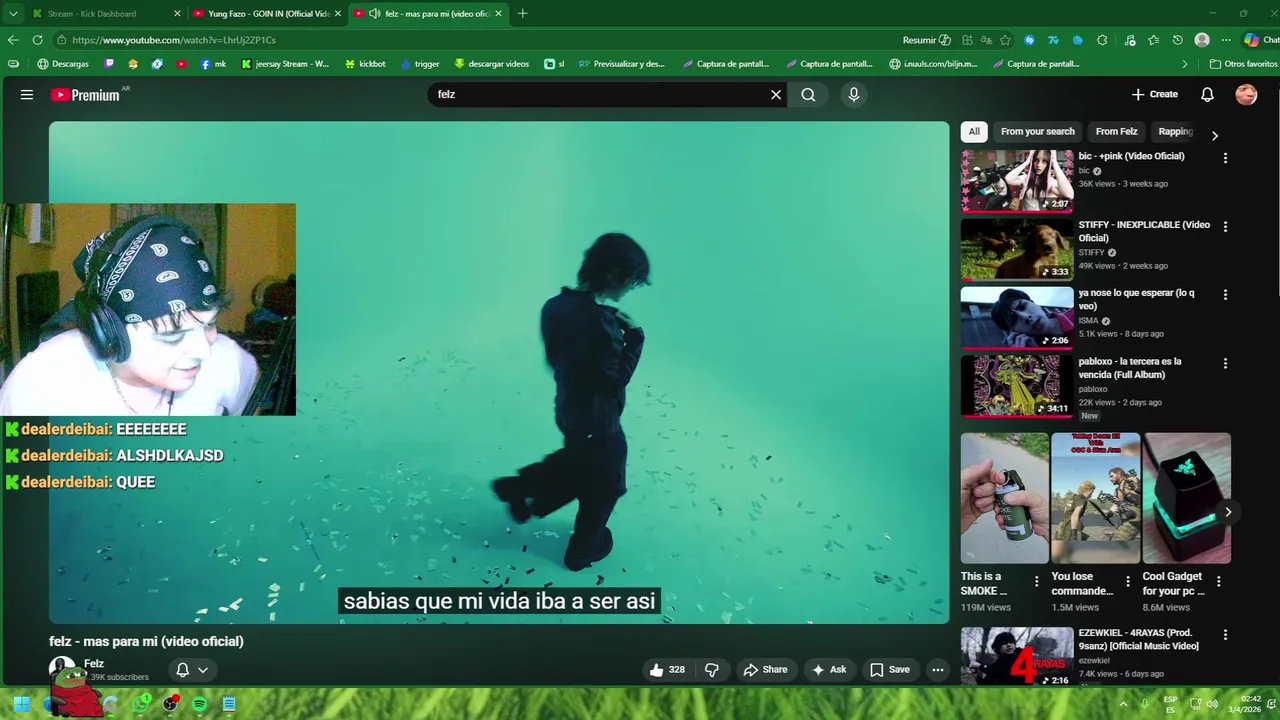Run search with the magnifying glass button
1280x720 pixels.
pyautogui.click(x=808, y=95)
